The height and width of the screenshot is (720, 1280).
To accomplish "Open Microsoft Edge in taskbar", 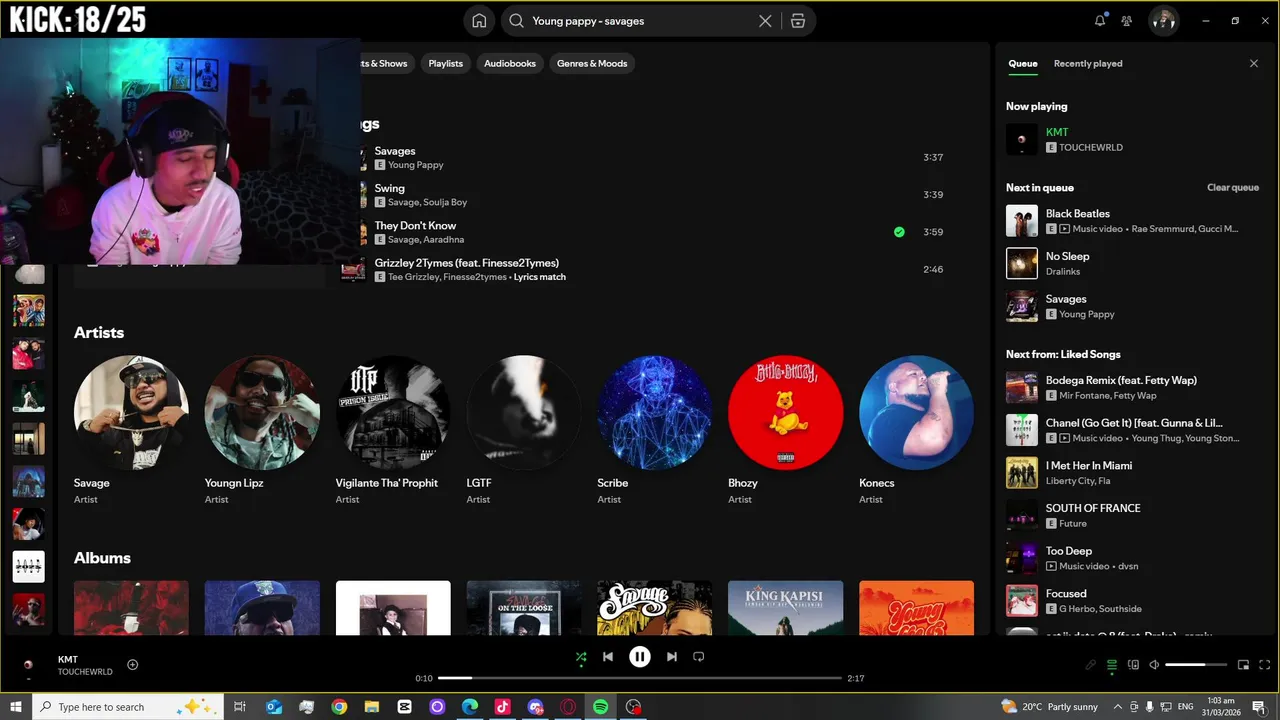I will 469,707.
